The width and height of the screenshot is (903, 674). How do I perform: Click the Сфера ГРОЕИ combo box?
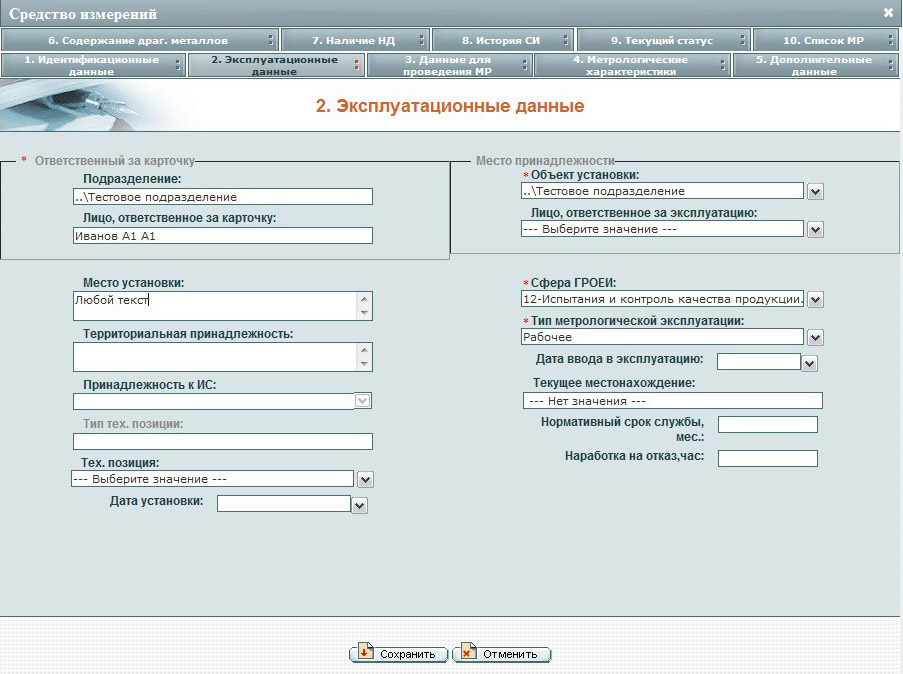coord(662,299)
